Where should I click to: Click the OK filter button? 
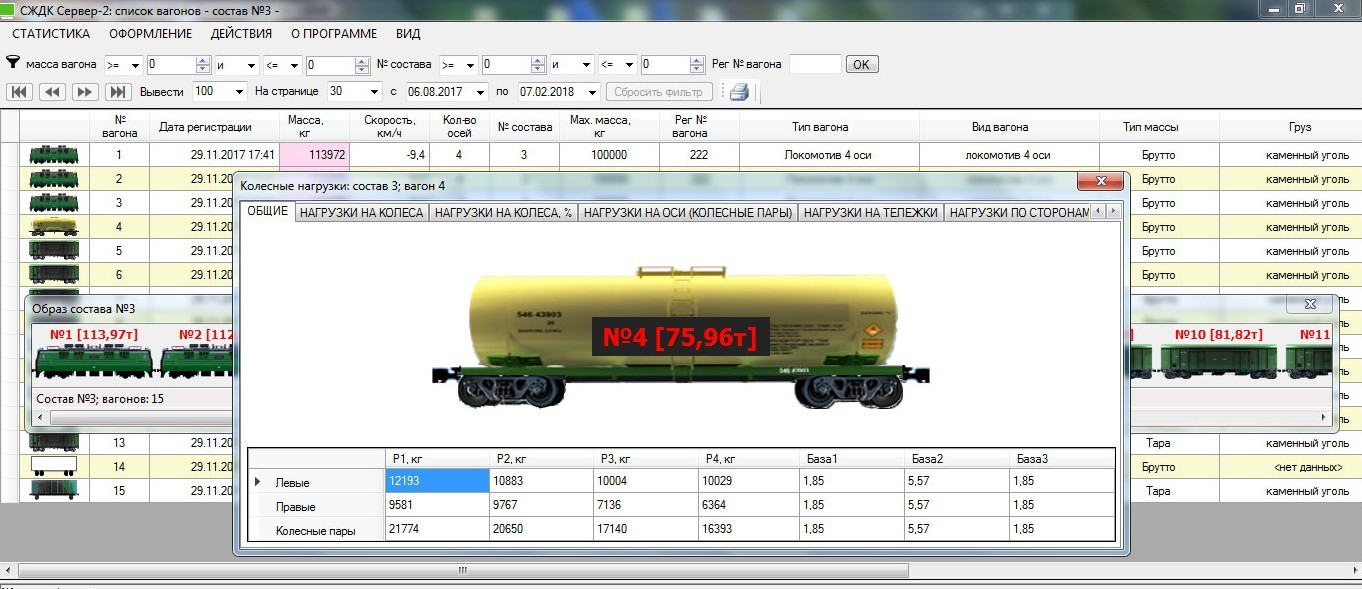[x=862, y=65]
